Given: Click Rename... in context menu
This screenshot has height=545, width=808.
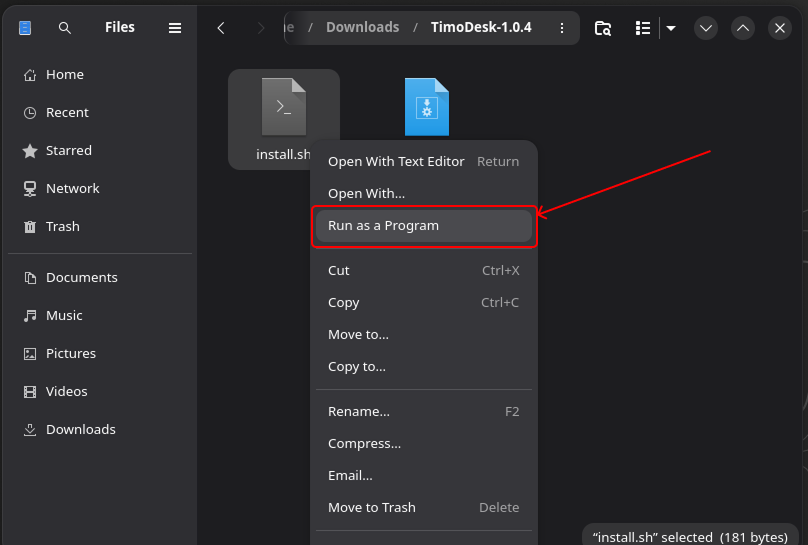Looking at the screenshot, I should coord(359,411).
